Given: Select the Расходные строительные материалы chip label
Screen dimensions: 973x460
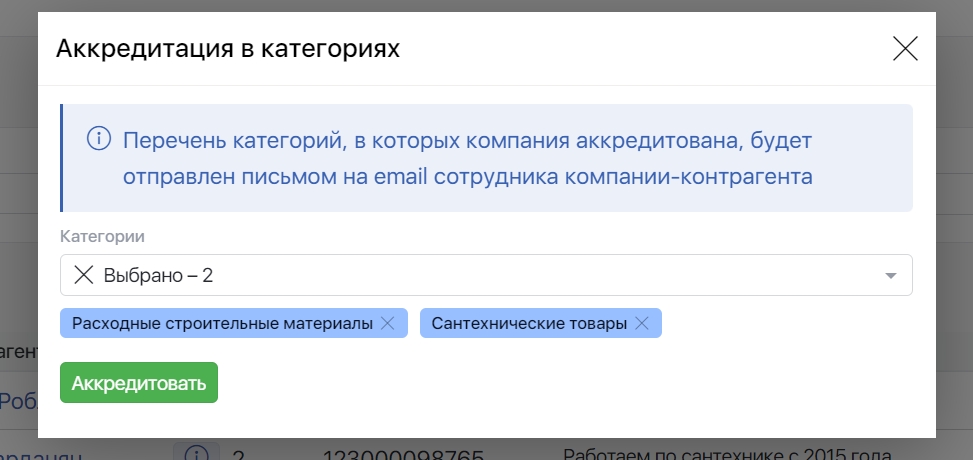Looking at the screenshot, I should (x=222, y=324).
